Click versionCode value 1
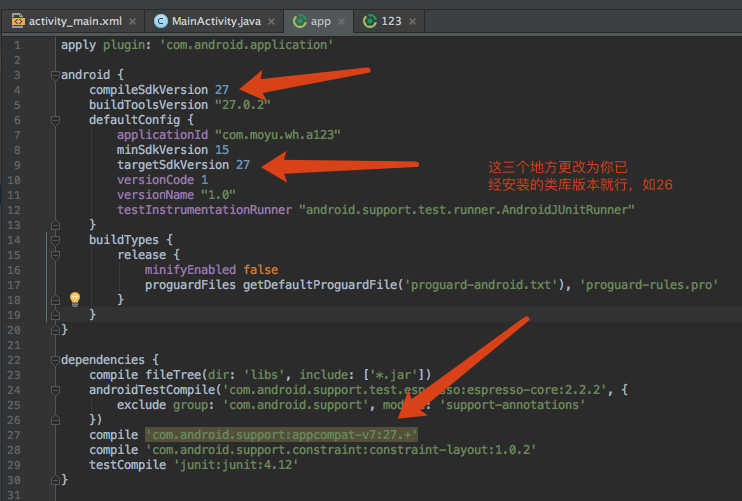 tap(204, 180)
